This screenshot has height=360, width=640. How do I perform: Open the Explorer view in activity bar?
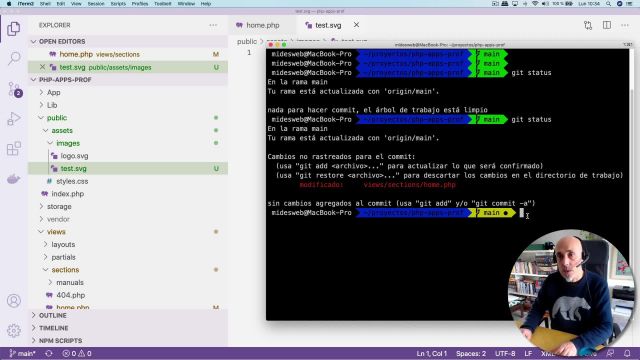[13, 29]
